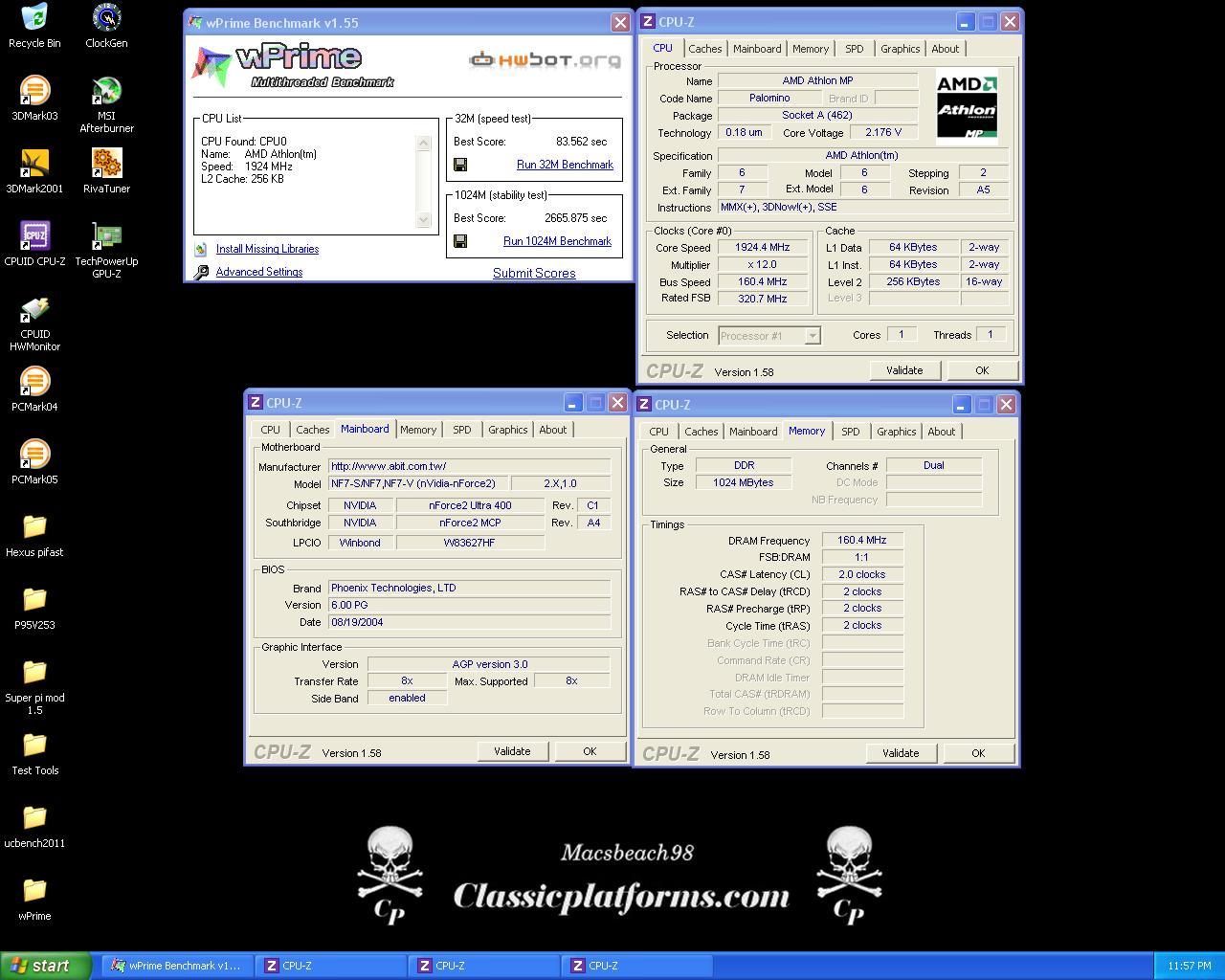Click OK in the Mainboard CPU-Z window
Image resolution: width=1225 pixels, height=980 pixels.
point(590,751)
